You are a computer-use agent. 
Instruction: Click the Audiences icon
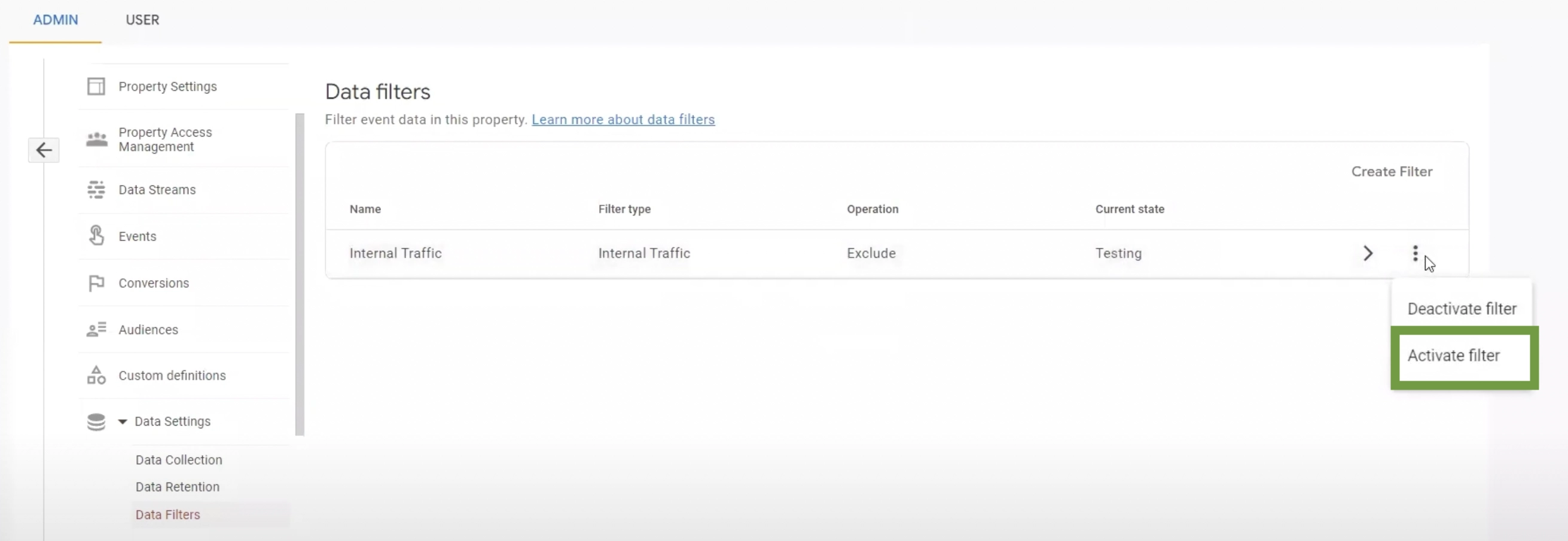tap(96, 330)
